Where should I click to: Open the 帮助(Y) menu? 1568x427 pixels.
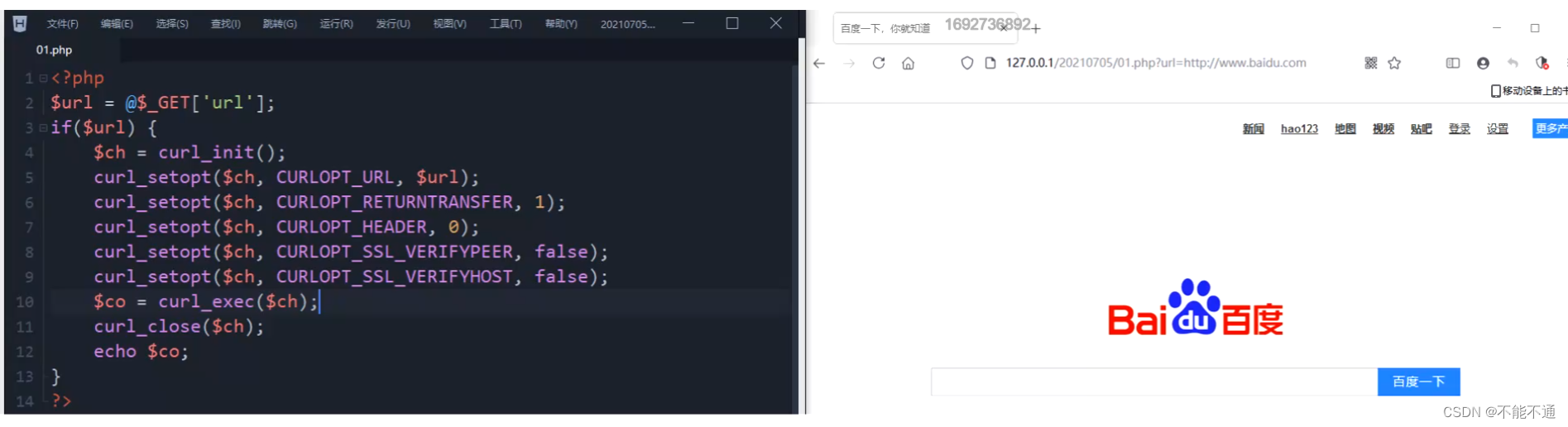pos(561,24)
